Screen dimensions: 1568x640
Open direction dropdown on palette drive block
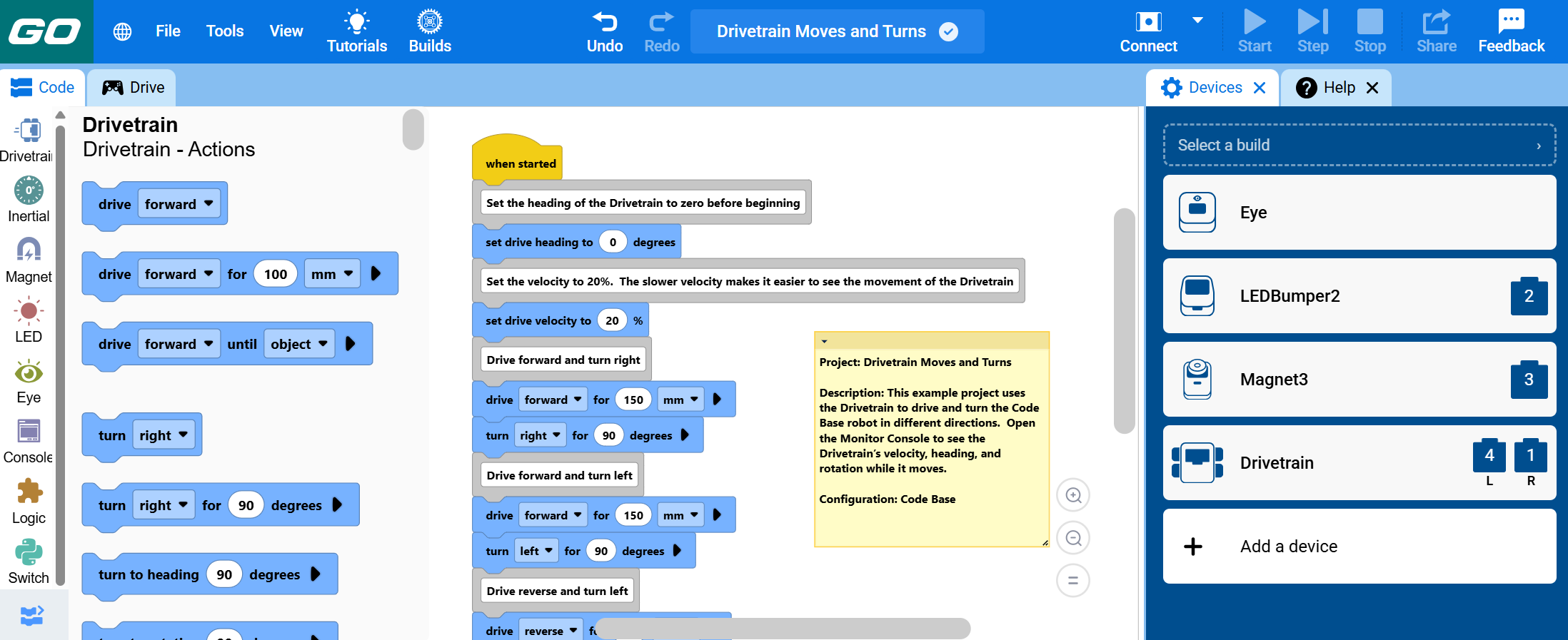(x=179, y=204)
